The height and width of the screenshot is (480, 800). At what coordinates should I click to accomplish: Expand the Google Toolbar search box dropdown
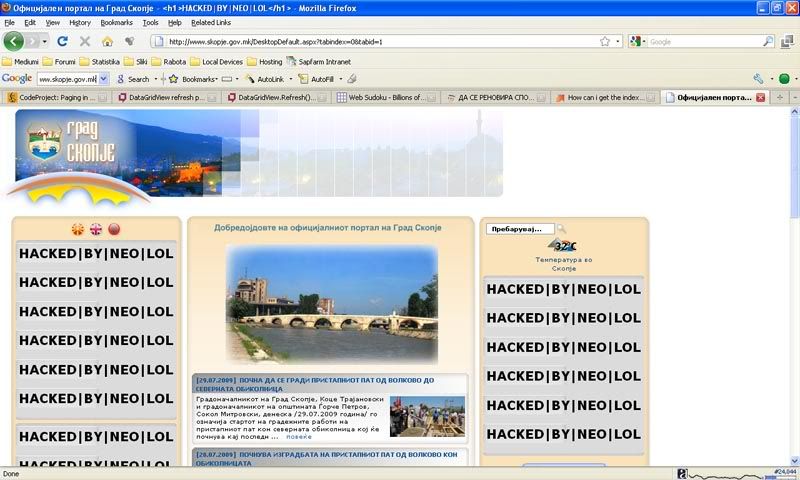104,79
